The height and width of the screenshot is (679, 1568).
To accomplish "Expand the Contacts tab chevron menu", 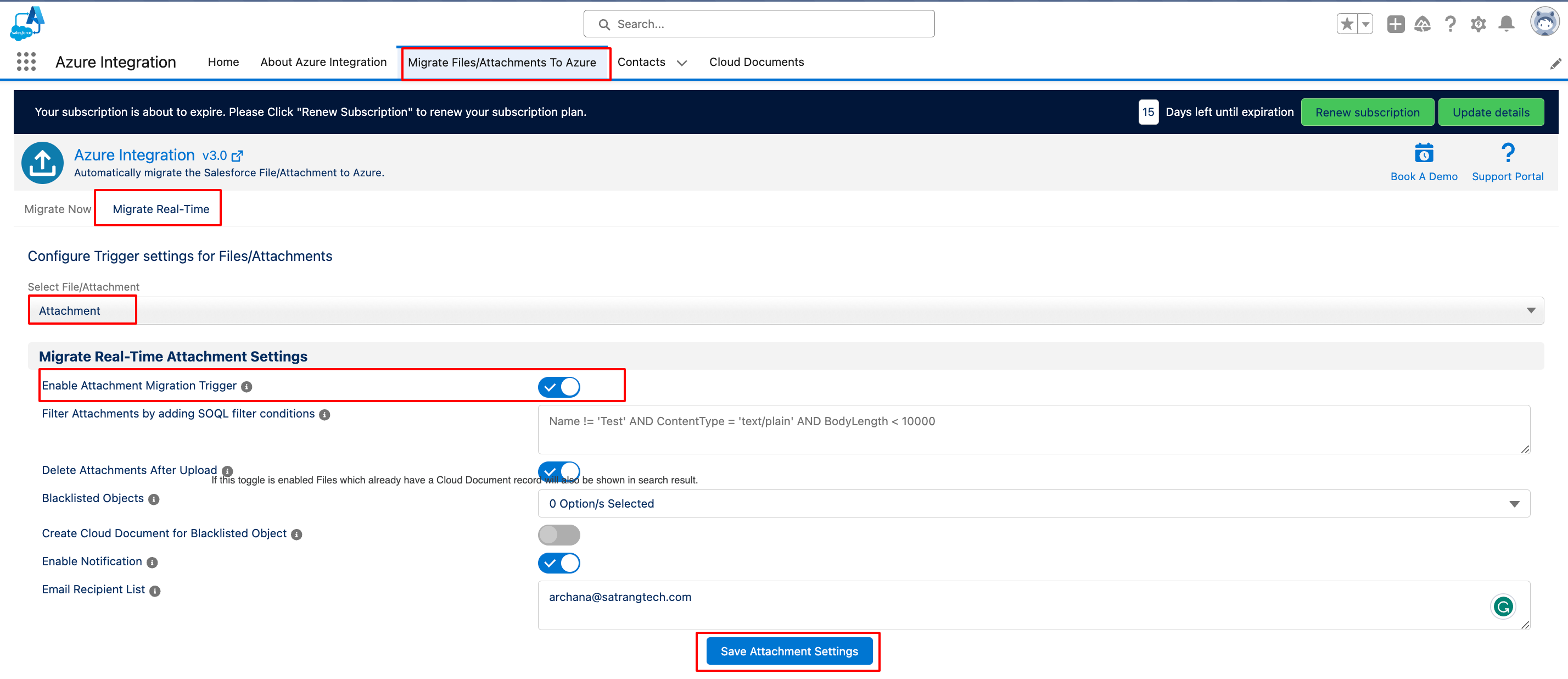I will (682, 63).
